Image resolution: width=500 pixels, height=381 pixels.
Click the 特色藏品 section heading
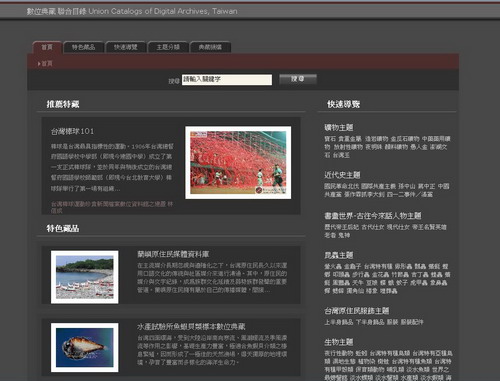(63, 229)
